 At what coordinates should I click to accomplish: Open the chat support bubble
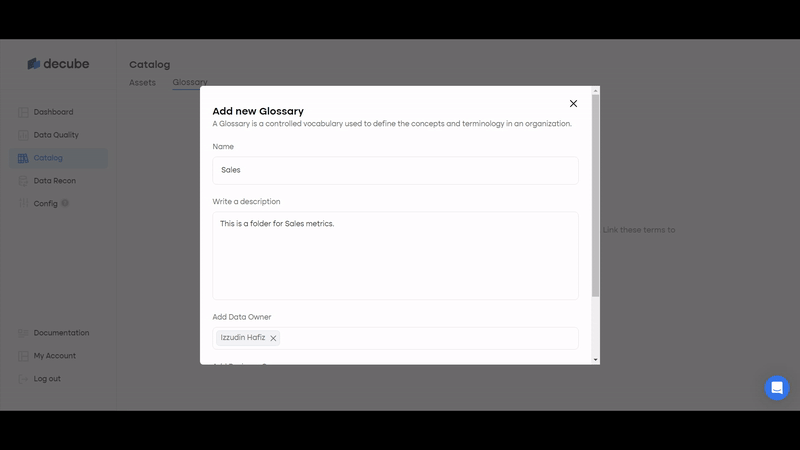coord(777,388)
